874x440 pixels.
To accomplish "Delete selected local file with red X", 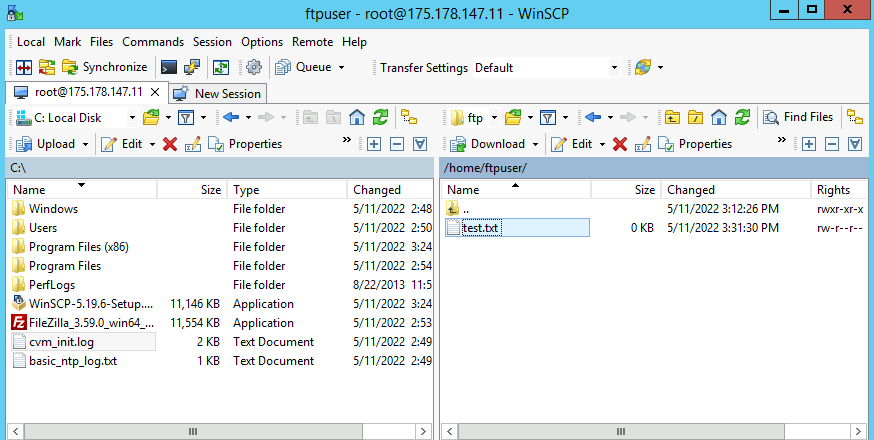I will (170, 144).
